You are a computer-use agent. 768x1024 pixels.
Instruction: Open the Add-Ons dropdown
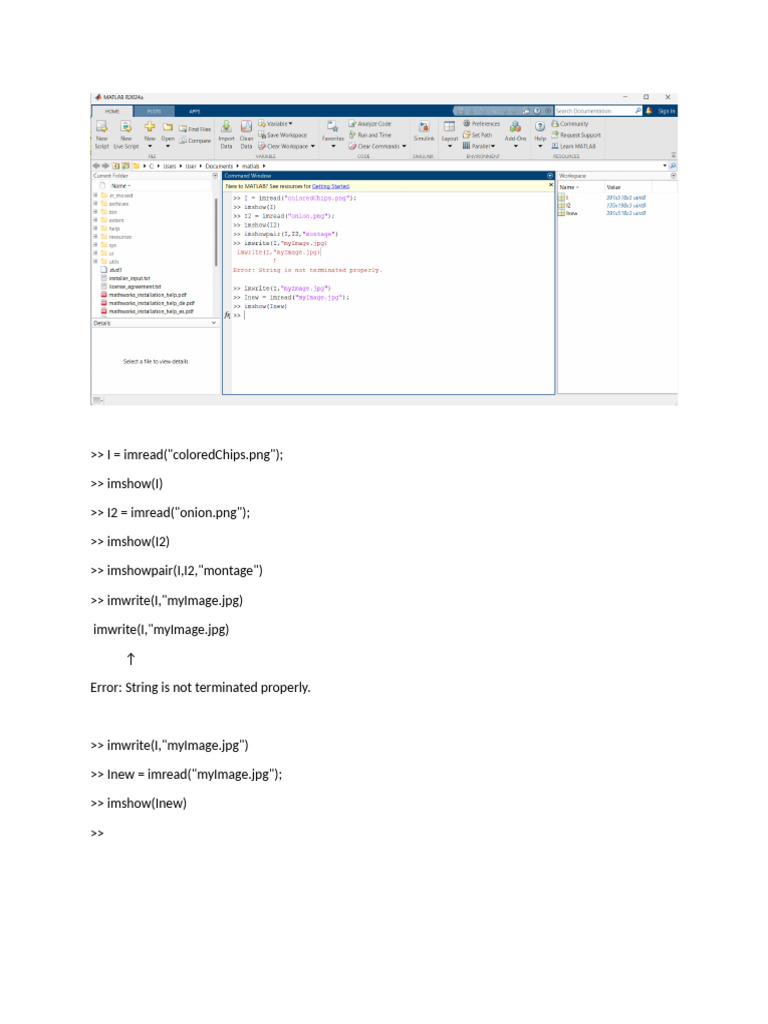coord(515,134)
